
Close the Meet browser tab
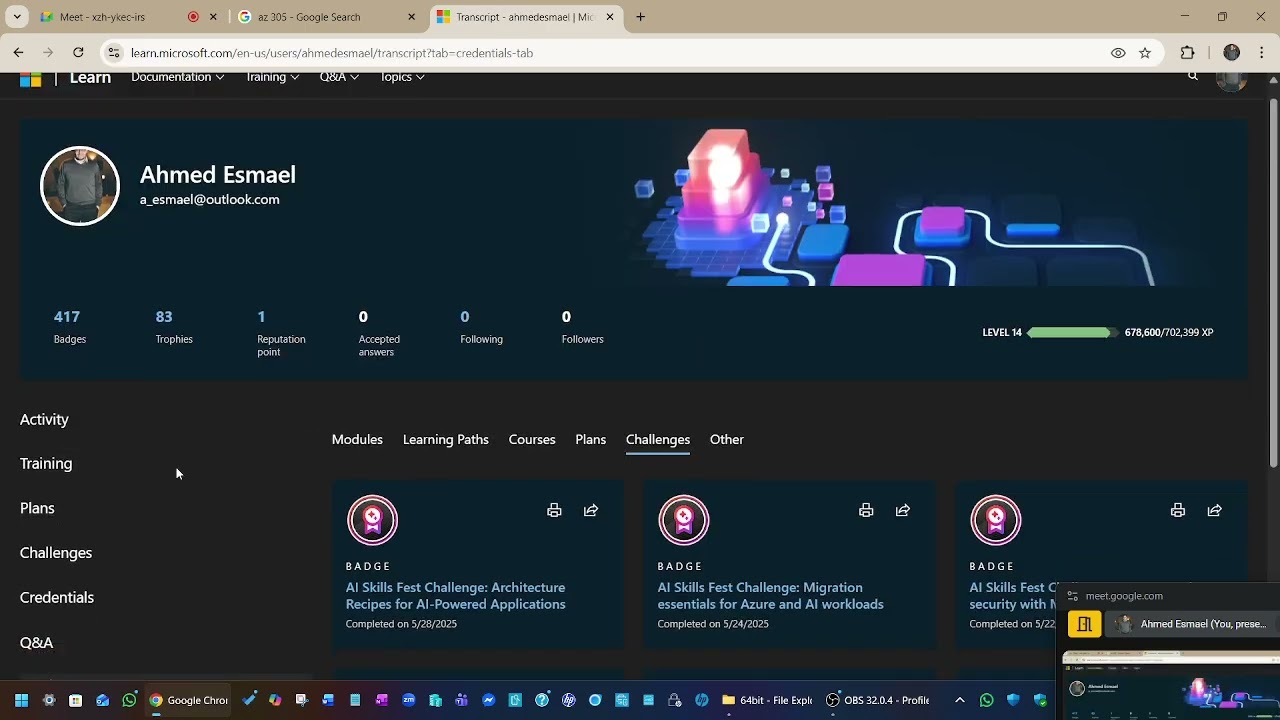click(213, 17)
